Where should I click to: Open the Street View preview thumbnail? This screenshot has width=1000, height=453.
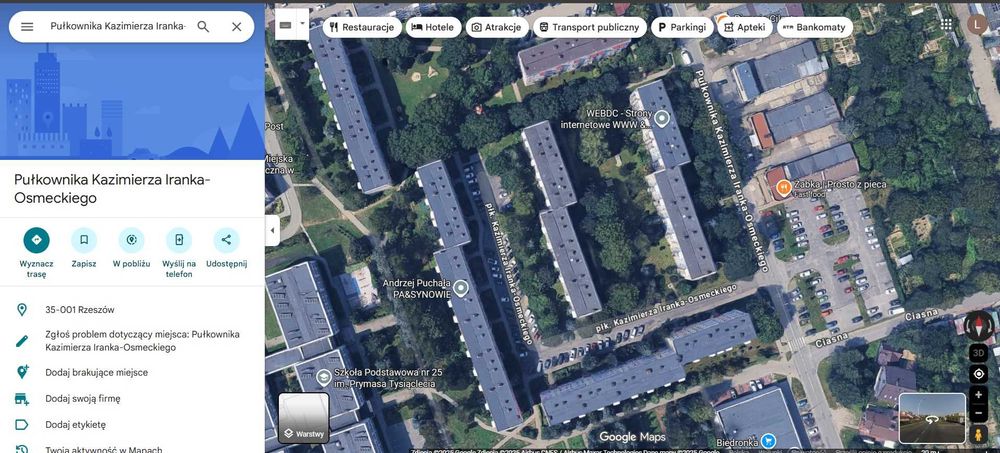click(932, 419)
